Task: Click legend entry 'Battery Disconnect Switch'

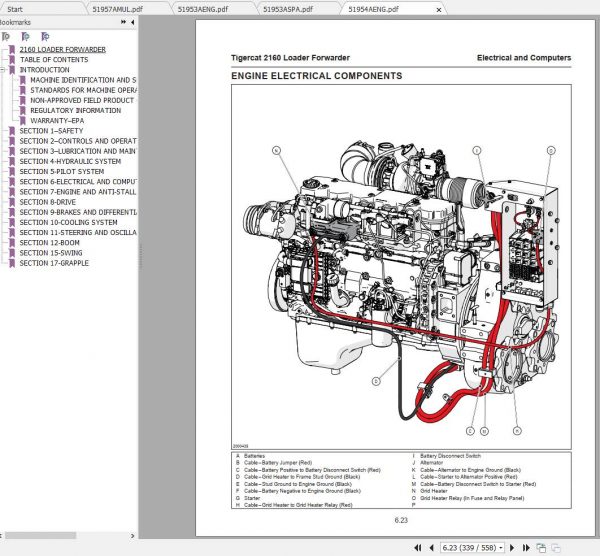Action: pos(450,456)
